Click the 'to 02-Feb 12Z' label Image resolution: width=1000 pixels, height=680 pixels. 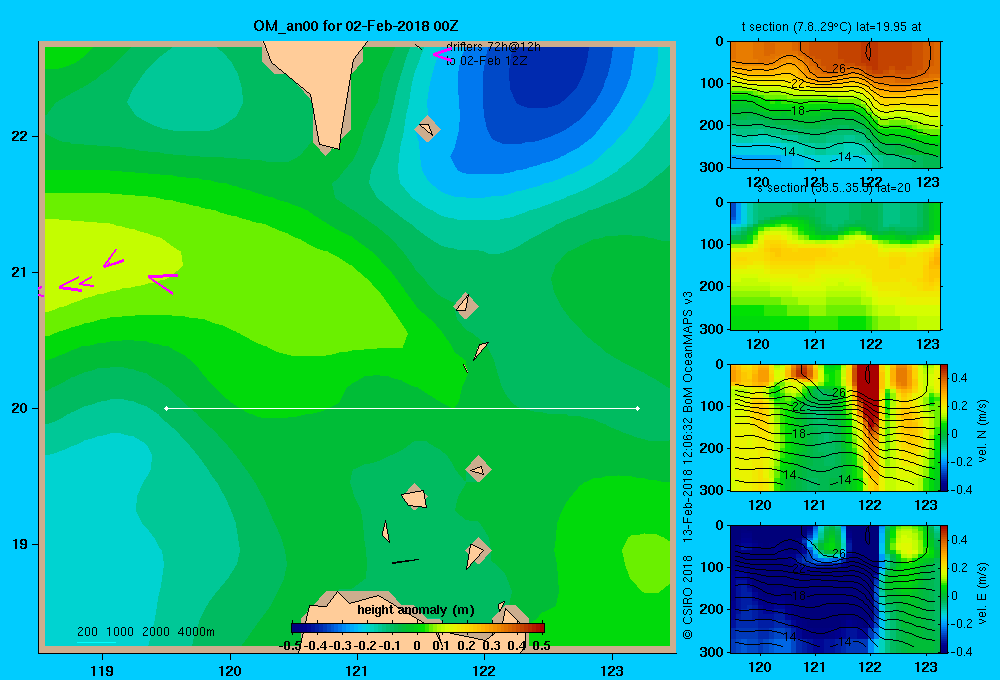(x=487, y=61)
